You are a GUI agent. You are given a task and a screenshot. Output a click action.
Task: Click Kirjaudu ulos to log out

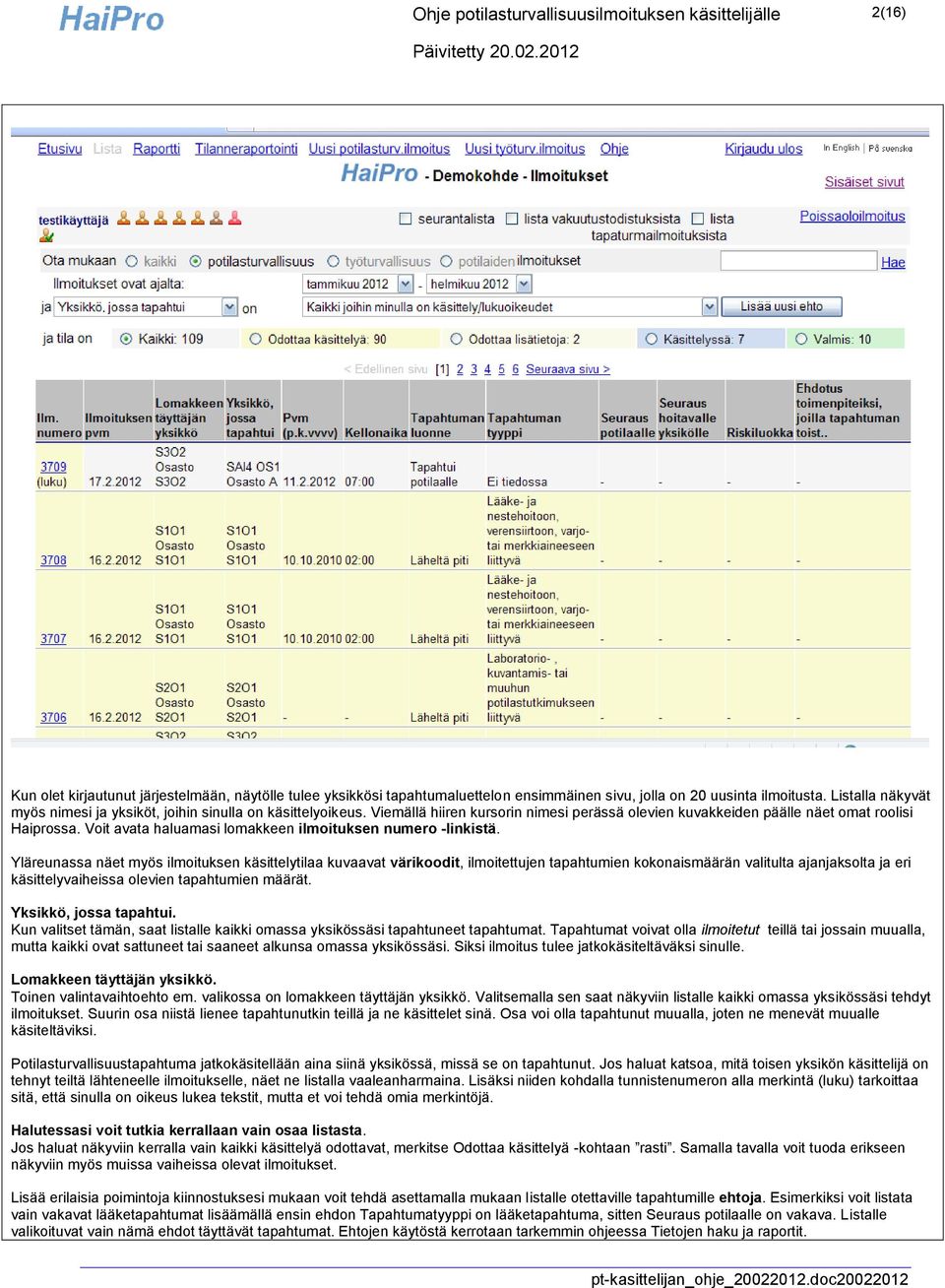tap(764, 149)
